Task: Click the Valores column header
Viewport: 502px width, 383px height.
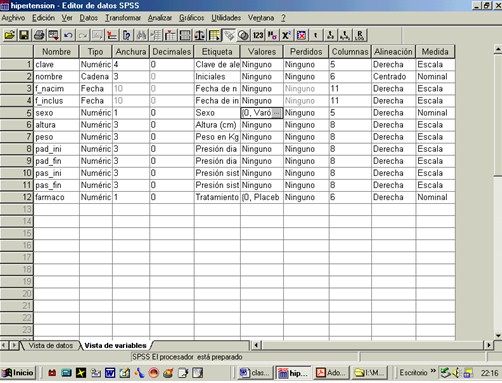Action: (x=262, y=52)
